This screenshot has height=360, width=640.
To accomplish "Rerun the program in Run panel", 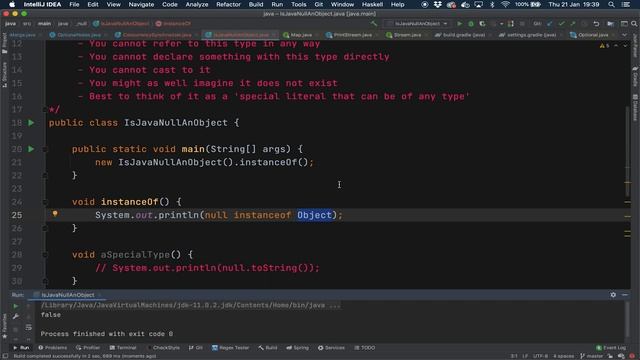I will 16,306.
